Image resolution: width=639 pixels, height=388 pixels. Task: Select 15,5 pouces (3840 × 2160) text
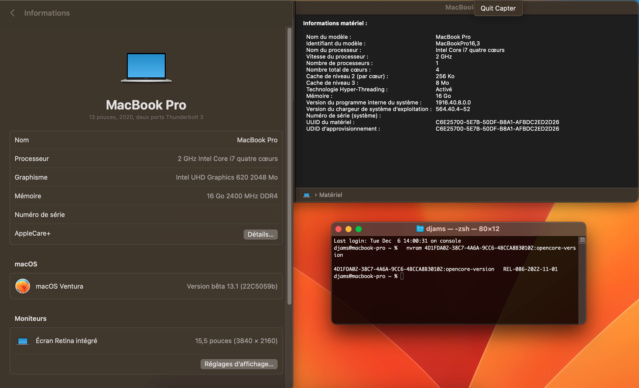(x=236, y=341)
